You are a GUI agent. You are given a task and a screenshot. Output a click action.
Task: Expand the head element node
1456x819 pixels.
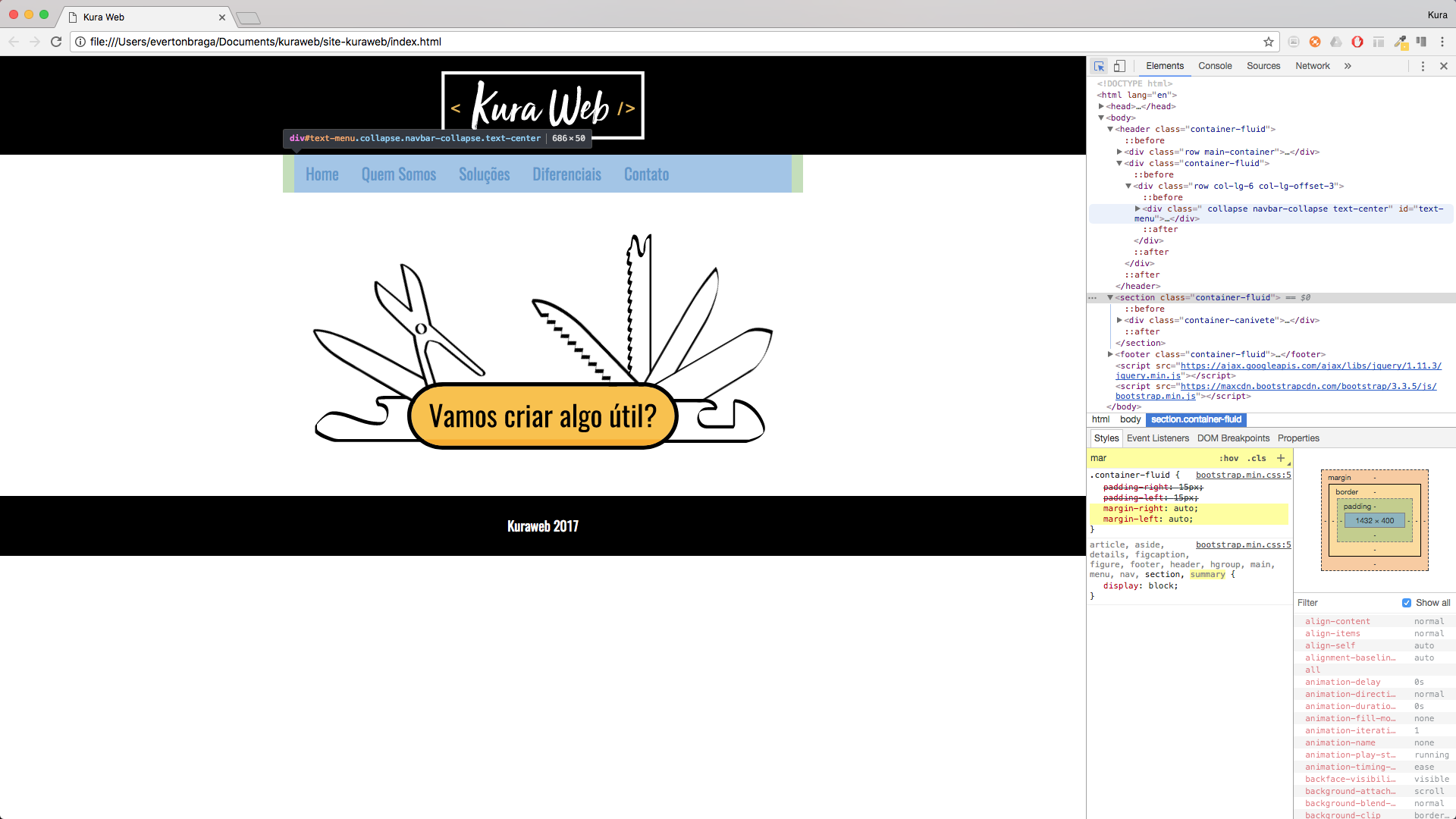[1101, 106]
